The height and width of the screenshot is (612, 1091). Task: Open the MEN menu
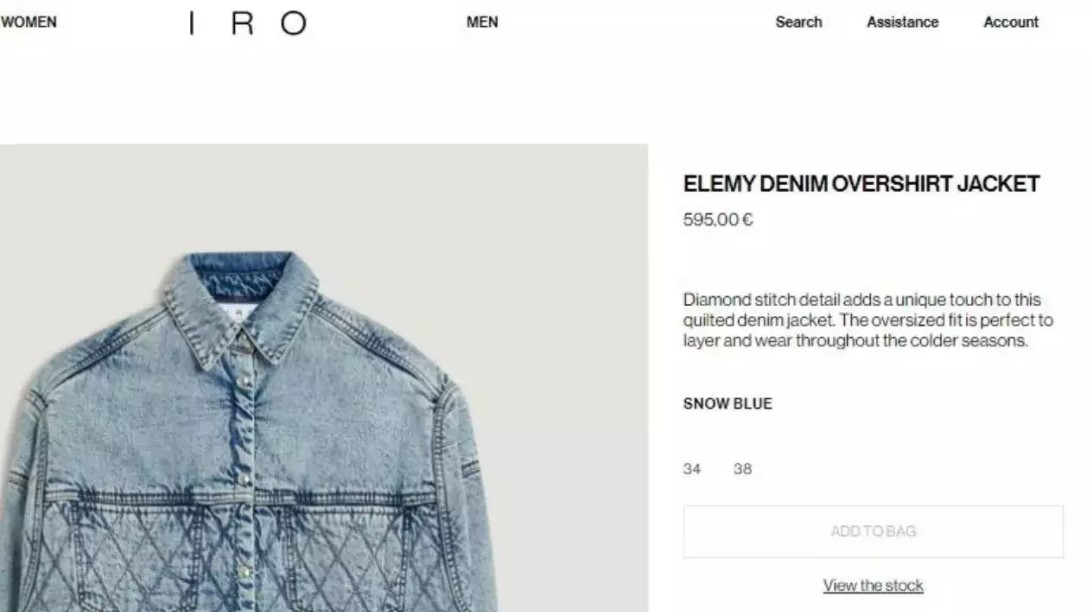click(482, 22)
